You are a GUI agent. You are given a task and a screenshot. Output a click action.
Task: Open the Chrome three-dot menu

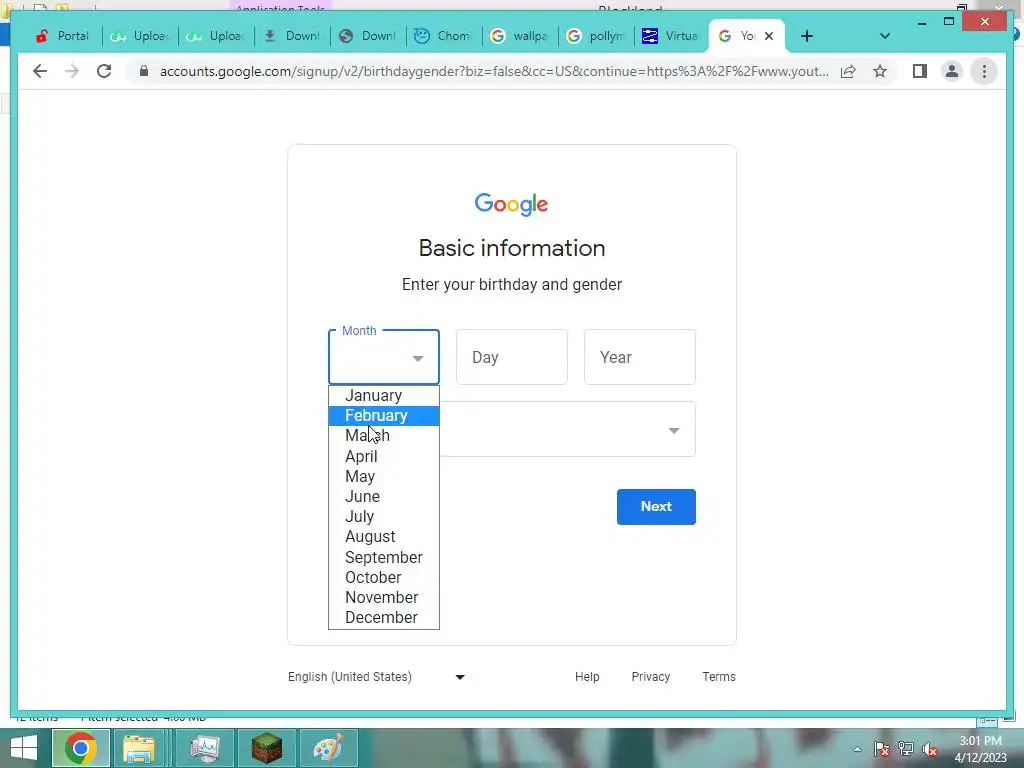[984, 71]
